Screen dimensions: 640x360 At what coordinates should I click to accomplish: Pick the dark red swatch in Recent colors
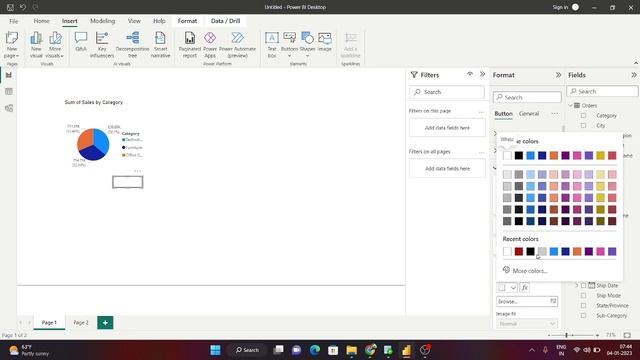pos(519,251)
